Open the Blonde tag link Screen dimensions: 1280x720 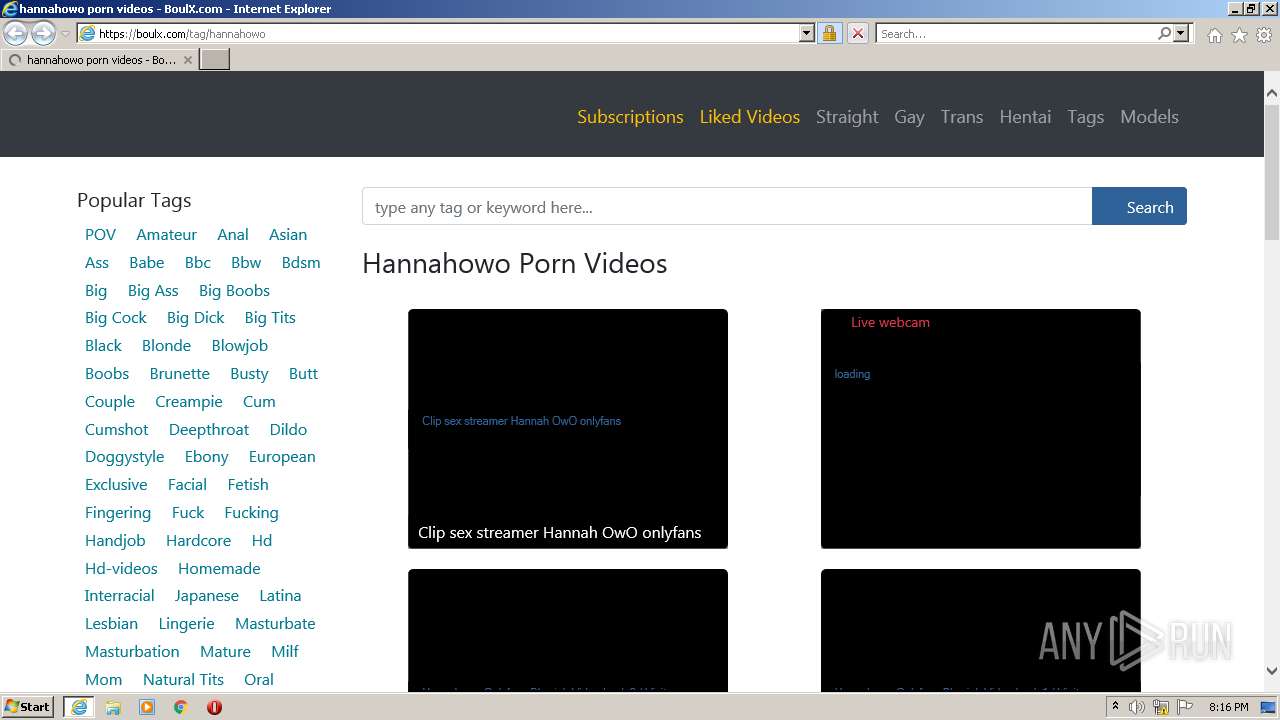pyautogui.click(x=166, y=345)
